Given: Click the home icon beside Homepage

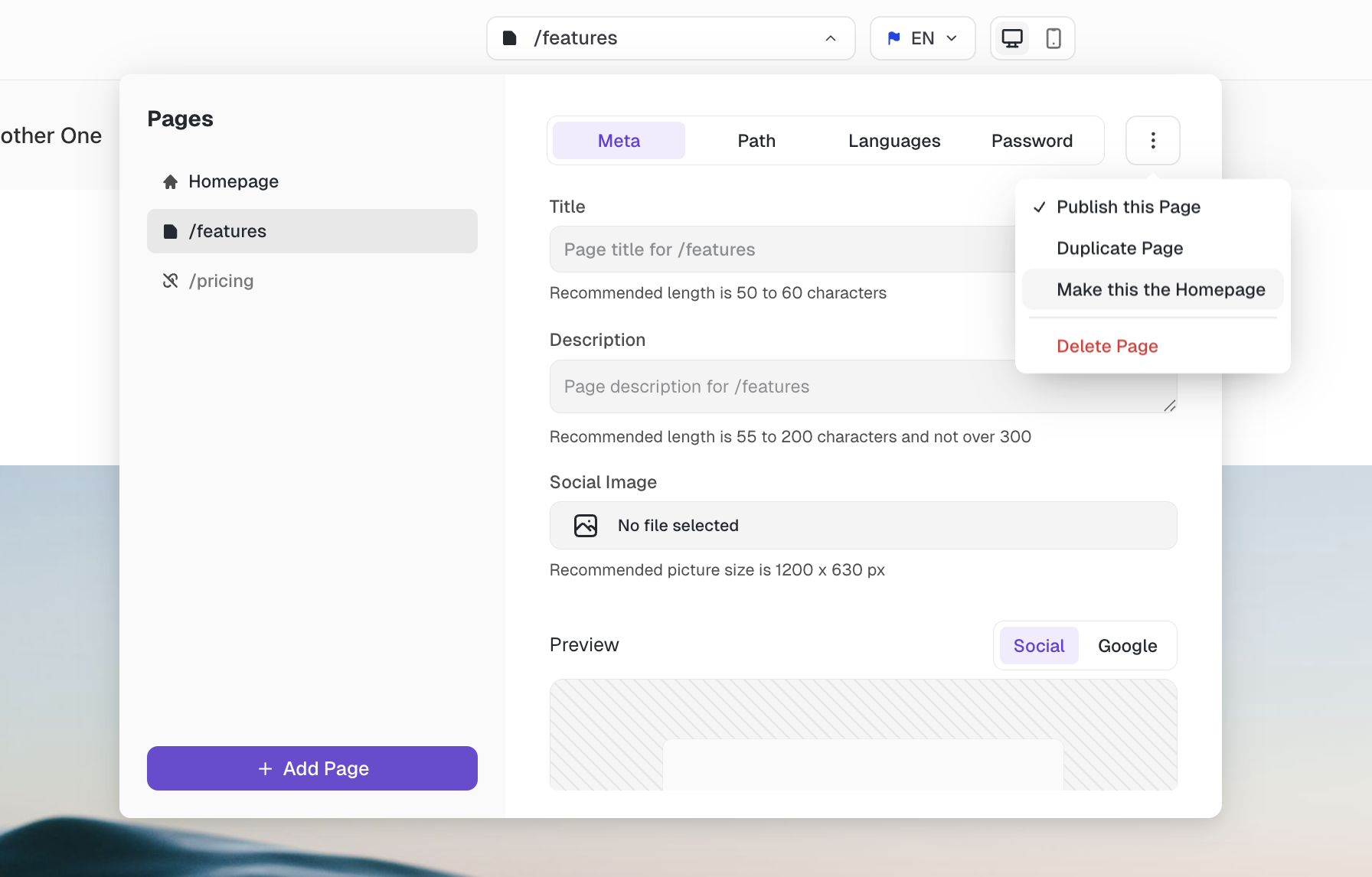Looking at the screenshot, I should 171,181.
